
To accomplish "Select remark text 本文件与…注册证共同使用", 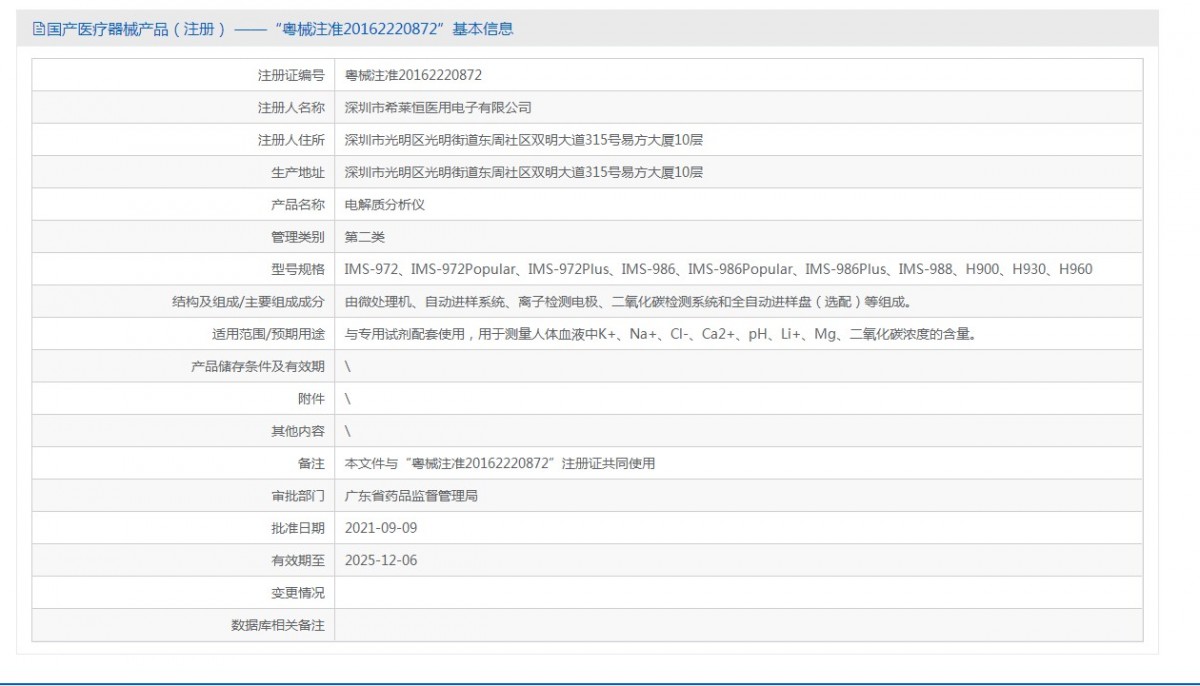I will [x=500, y=463].
